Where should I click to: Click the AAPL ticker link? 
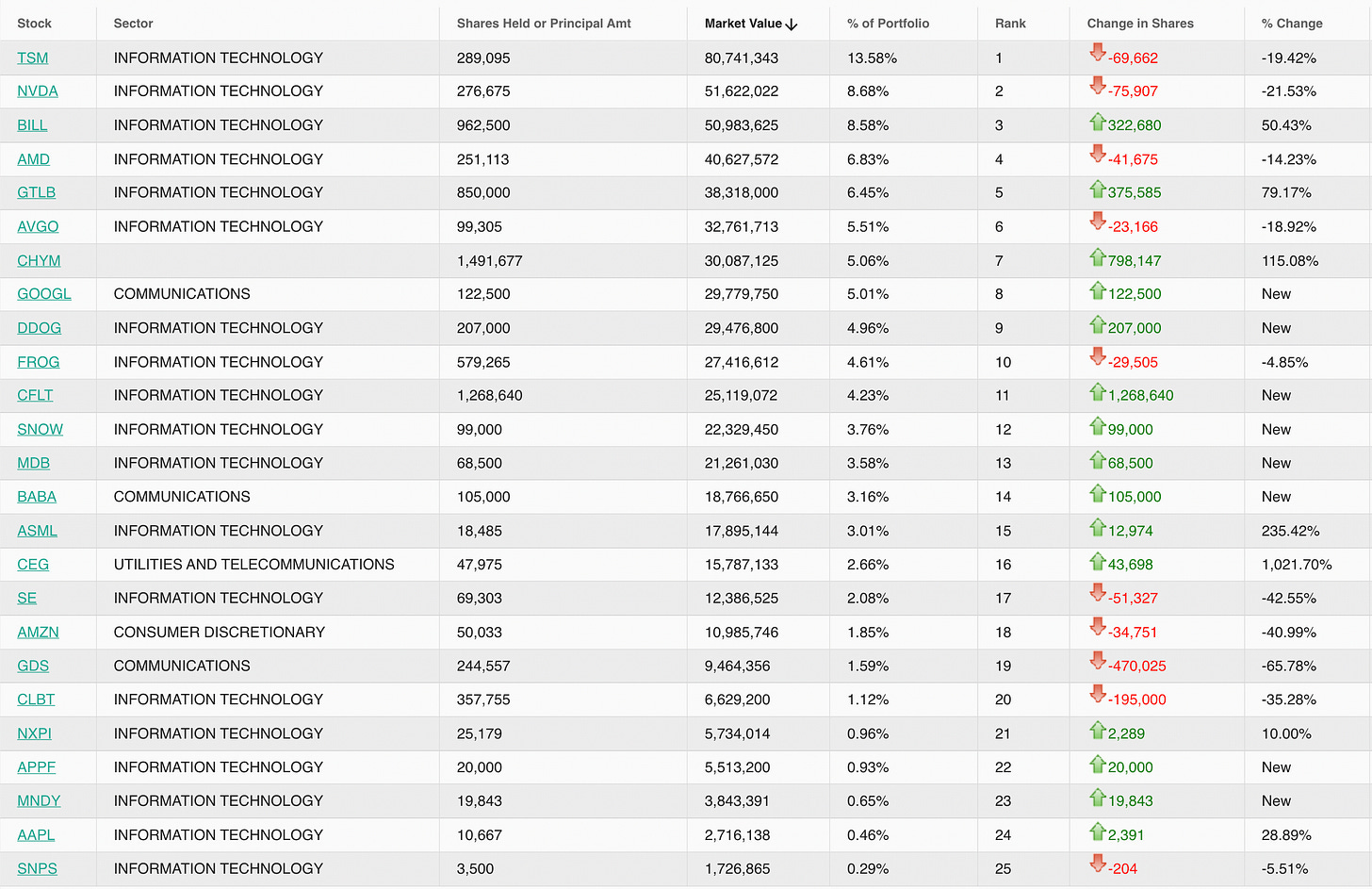[x=36, y=835]
